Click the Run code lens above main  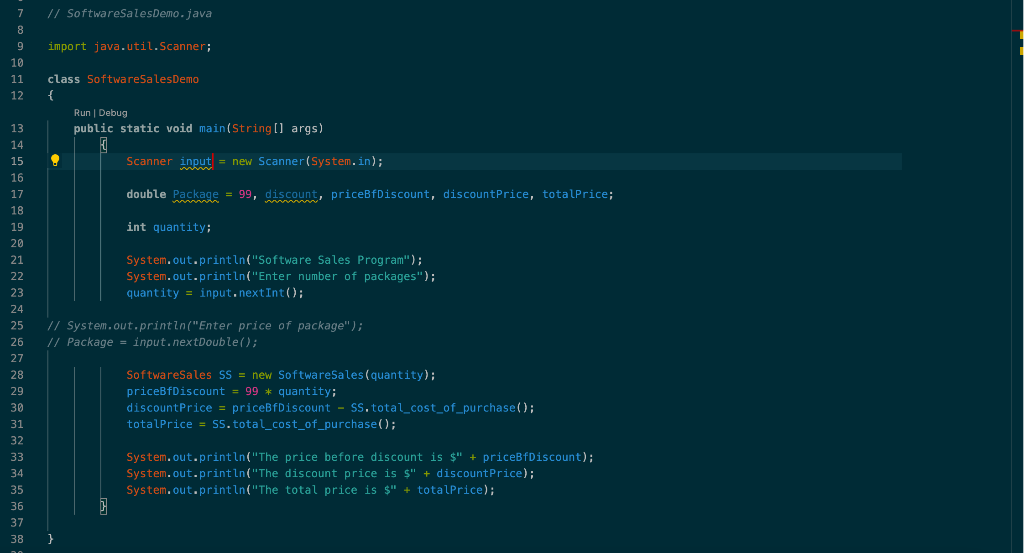pyautogui.click(x=82, y=113)
